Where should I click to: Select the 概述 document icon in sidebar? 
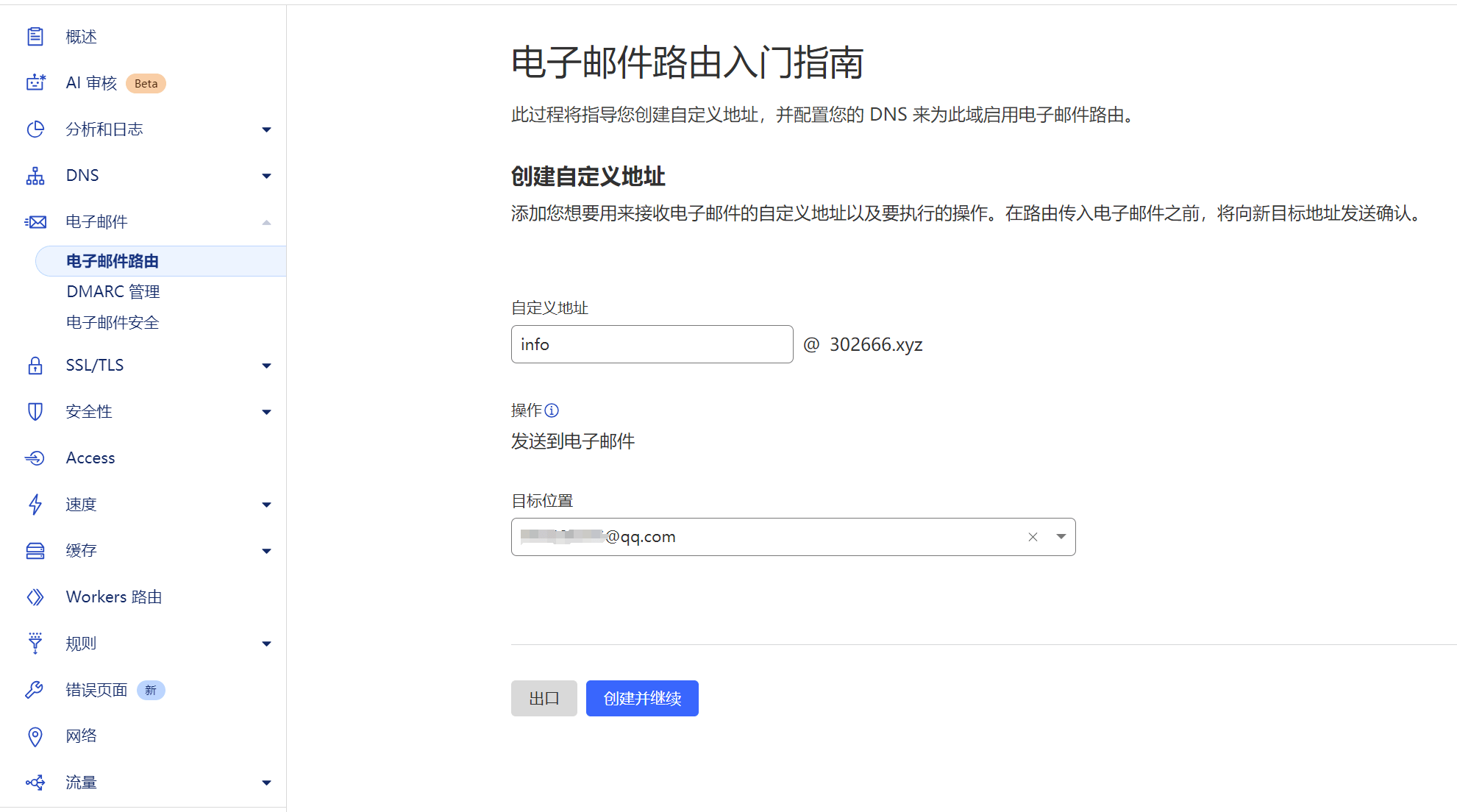click(x=35, y=35)
